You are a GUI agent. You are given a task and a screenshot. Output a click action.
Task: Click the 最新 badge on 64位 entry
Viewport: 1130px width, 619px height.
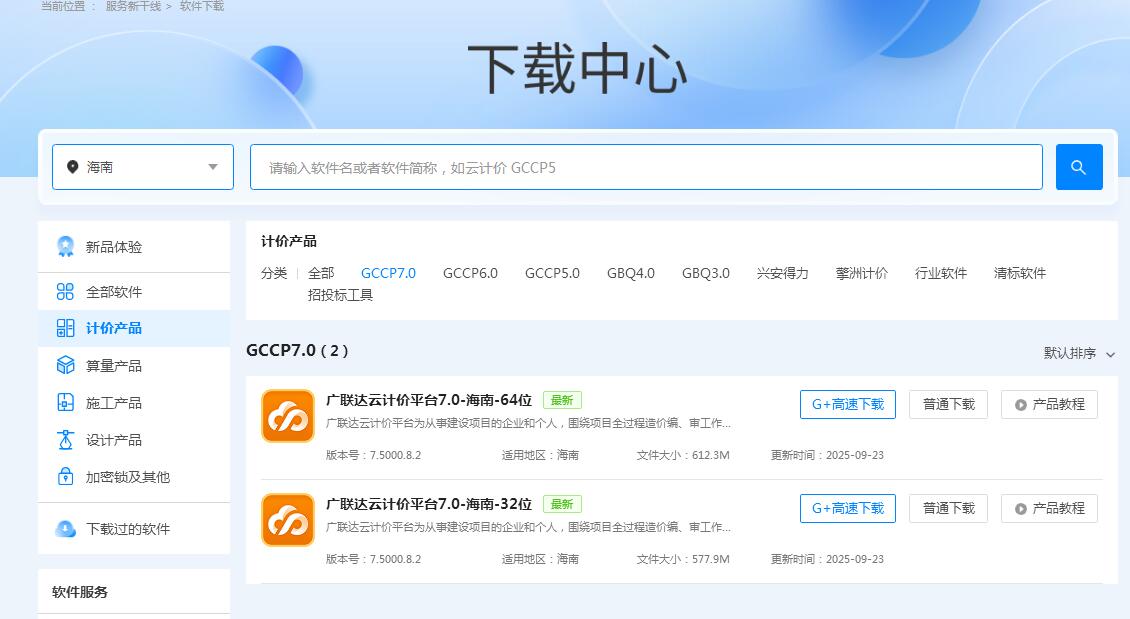[562, 400]
